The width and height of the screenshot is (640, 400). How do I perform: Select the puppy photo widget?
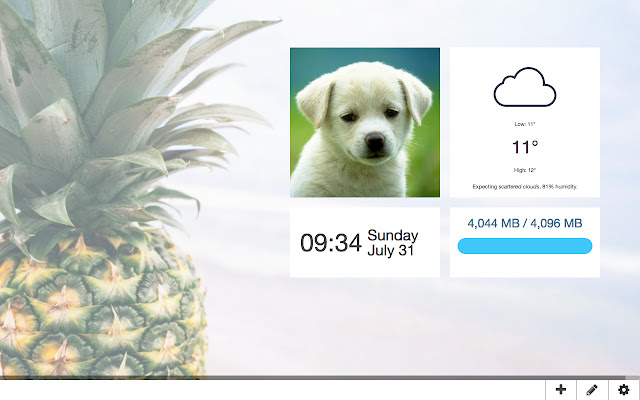click(x=365, y=122)
